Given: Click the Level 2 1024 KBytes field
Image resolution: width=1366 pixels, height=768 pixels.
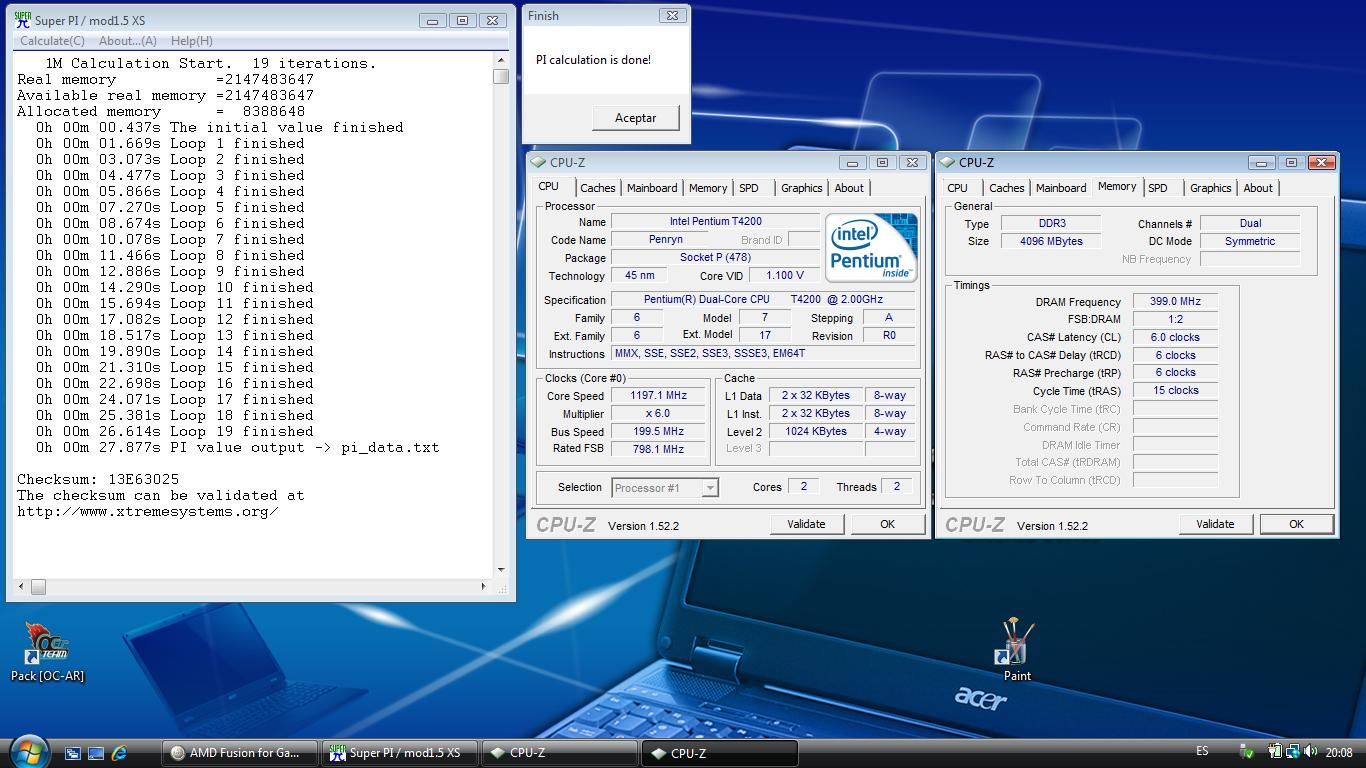Looking at the screenshot, I should pyautogui.click(x=816, y=432).
